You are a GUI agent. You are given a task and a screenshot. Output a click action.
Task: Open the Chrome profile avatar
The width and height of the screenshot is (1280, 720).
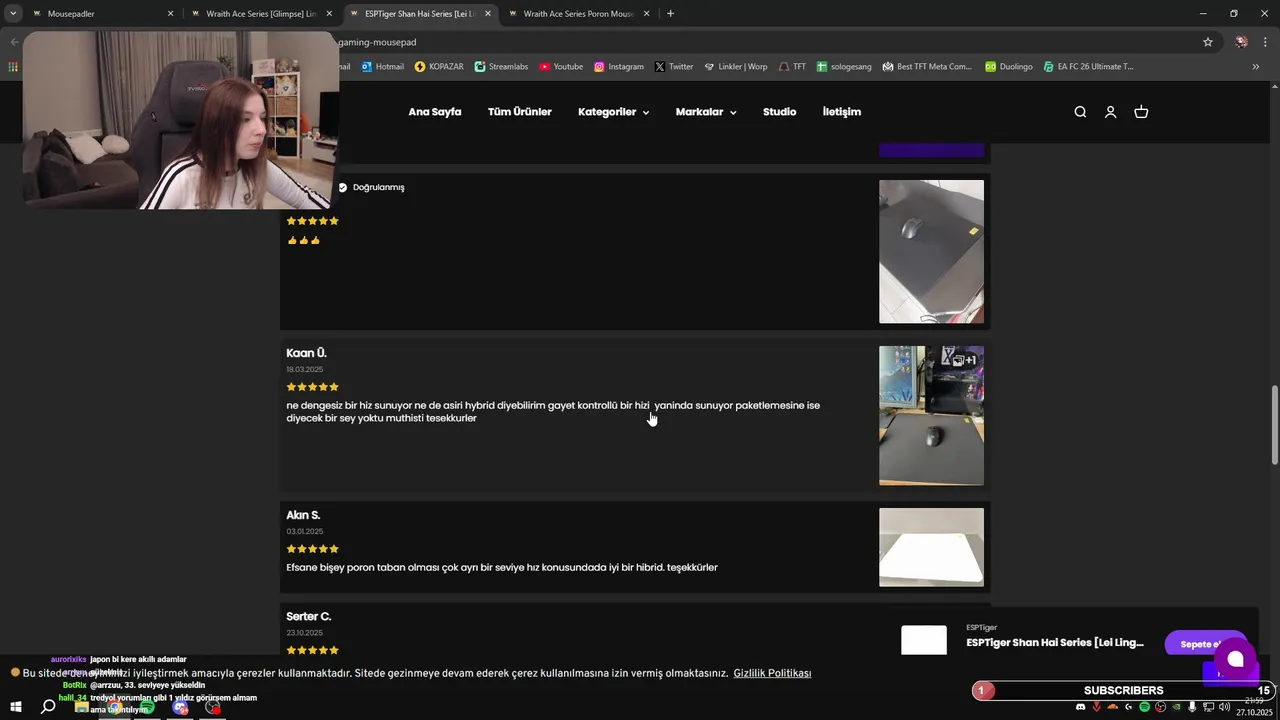pyautogui.click(x=1241, y=42)
